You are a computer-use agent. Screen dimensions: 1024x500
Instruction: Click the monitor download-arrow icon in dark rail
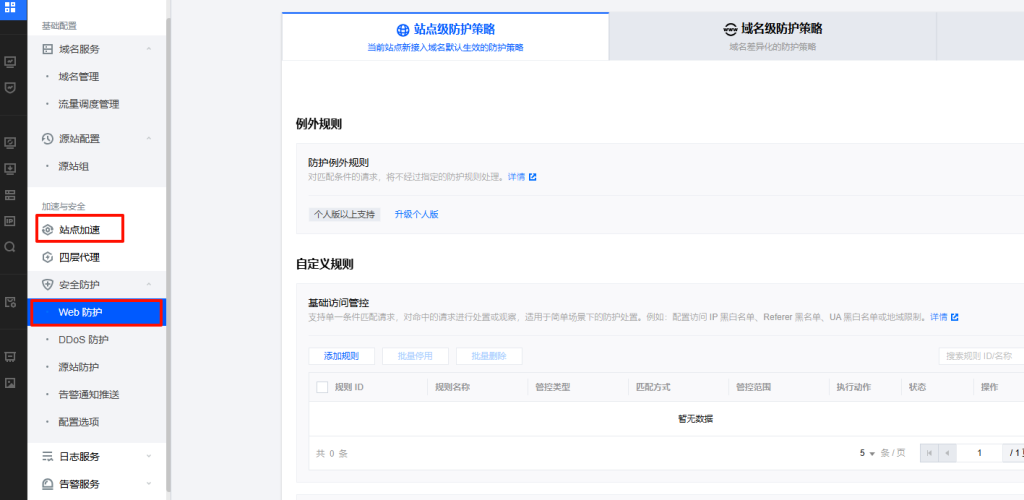click(x=10, y=168)
